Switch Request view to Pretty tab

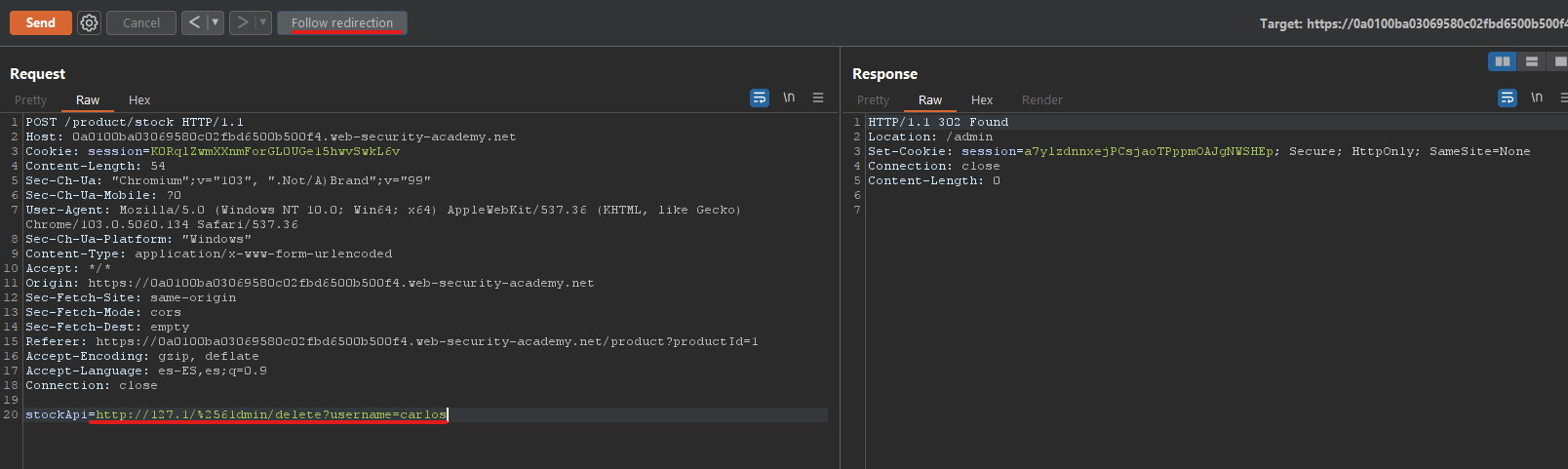(x=30, y=99)
